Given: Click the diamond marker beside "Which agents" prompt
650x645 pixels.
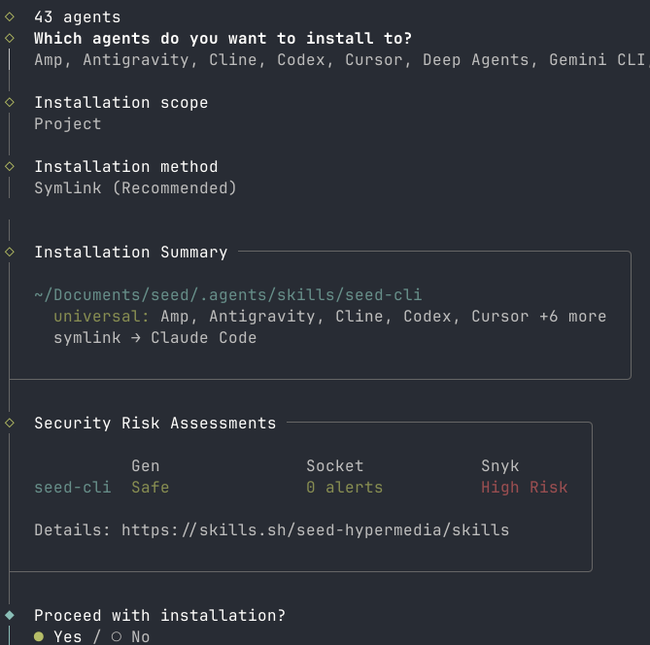Looking at the screenshot, I should [x=9, y=38].
